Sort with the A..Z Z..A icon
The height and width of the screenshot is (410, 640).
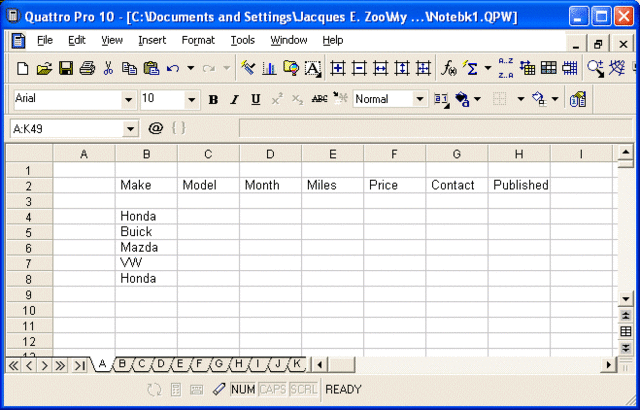pyautogui.click(x=506, y=68)
